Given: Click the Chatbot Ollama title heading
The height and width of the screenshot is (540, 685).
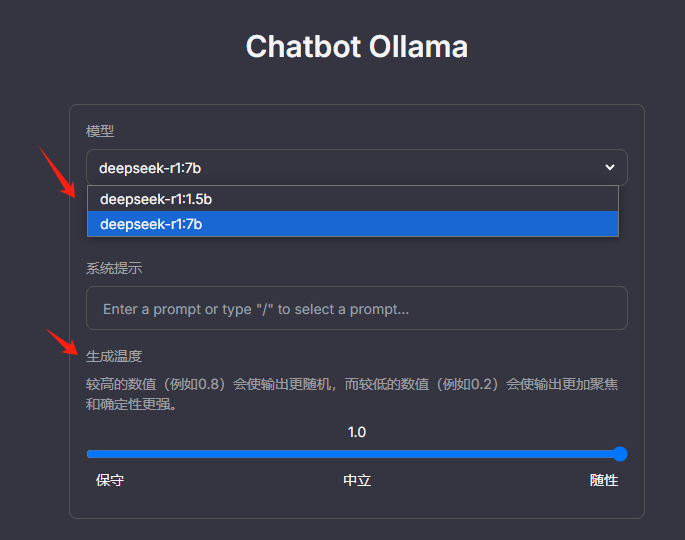Looking at the screenshot, I should click(x=356, y=47).
